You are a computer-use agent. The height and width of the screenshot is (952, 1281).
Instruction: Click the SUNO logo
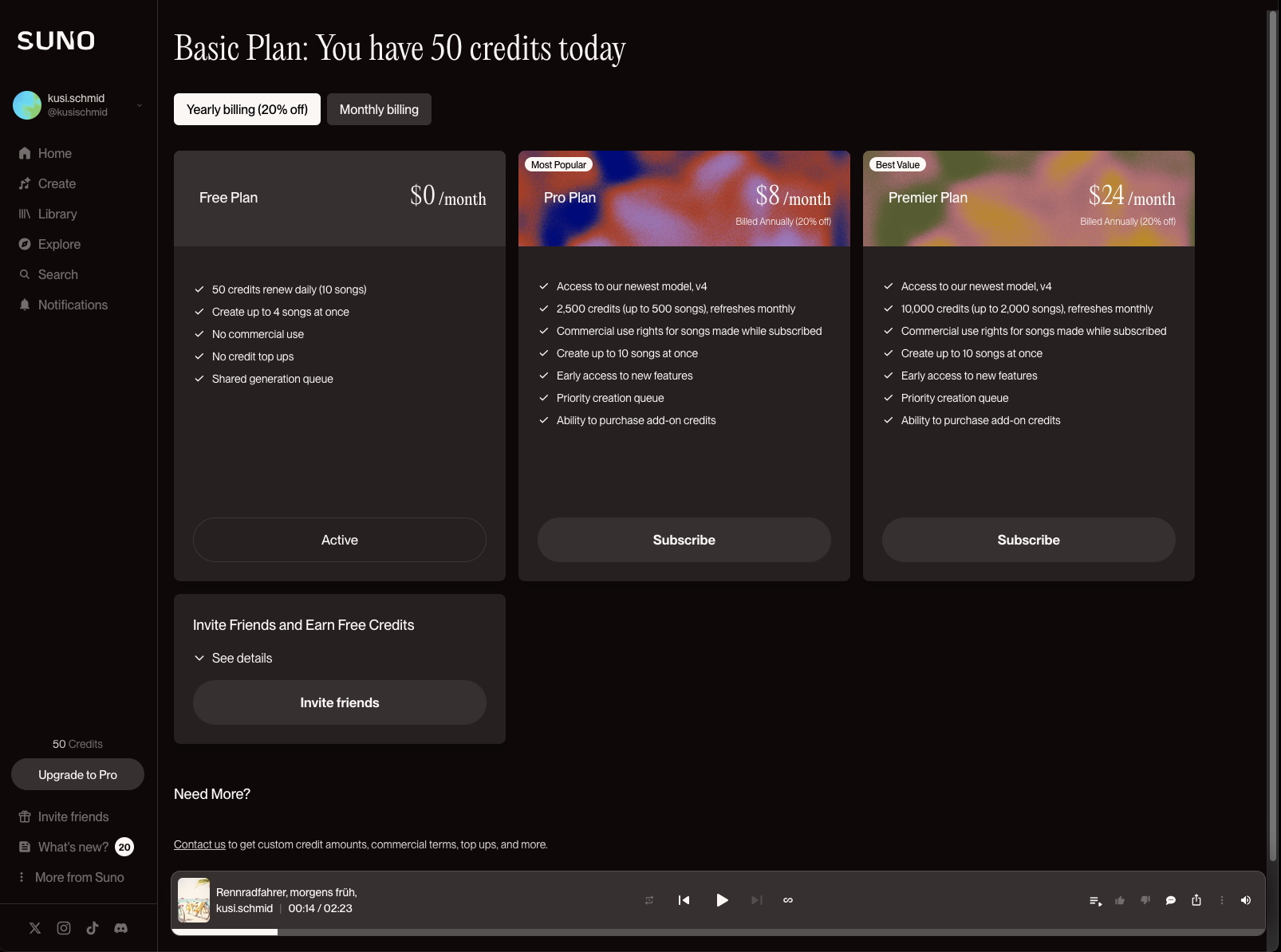pos(56,41)
